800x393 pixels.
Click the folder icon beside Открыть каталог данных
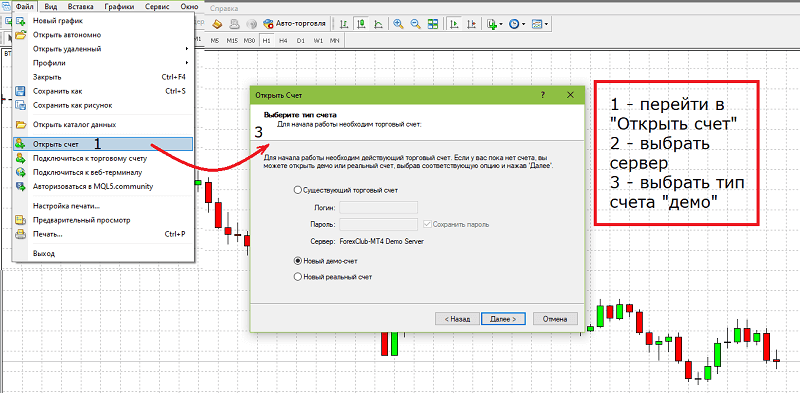(20, 125)
